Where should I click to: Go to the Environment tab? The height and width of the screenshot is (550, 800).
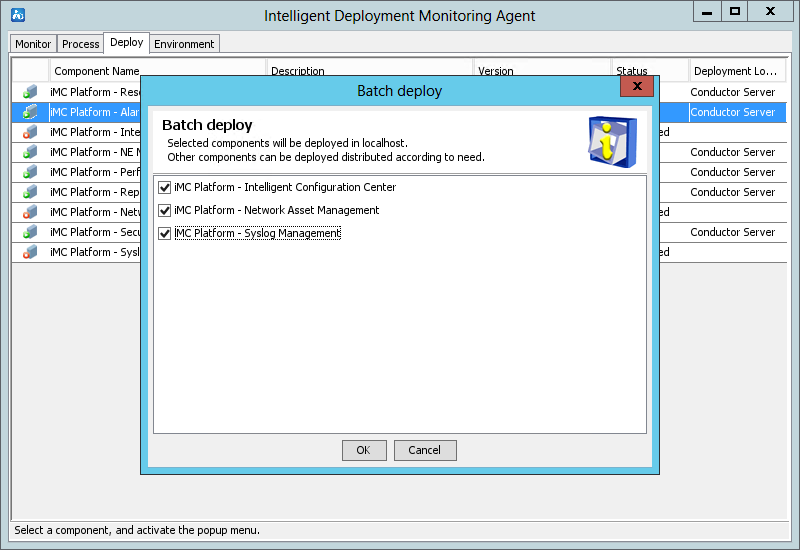[x=184, y=44]
